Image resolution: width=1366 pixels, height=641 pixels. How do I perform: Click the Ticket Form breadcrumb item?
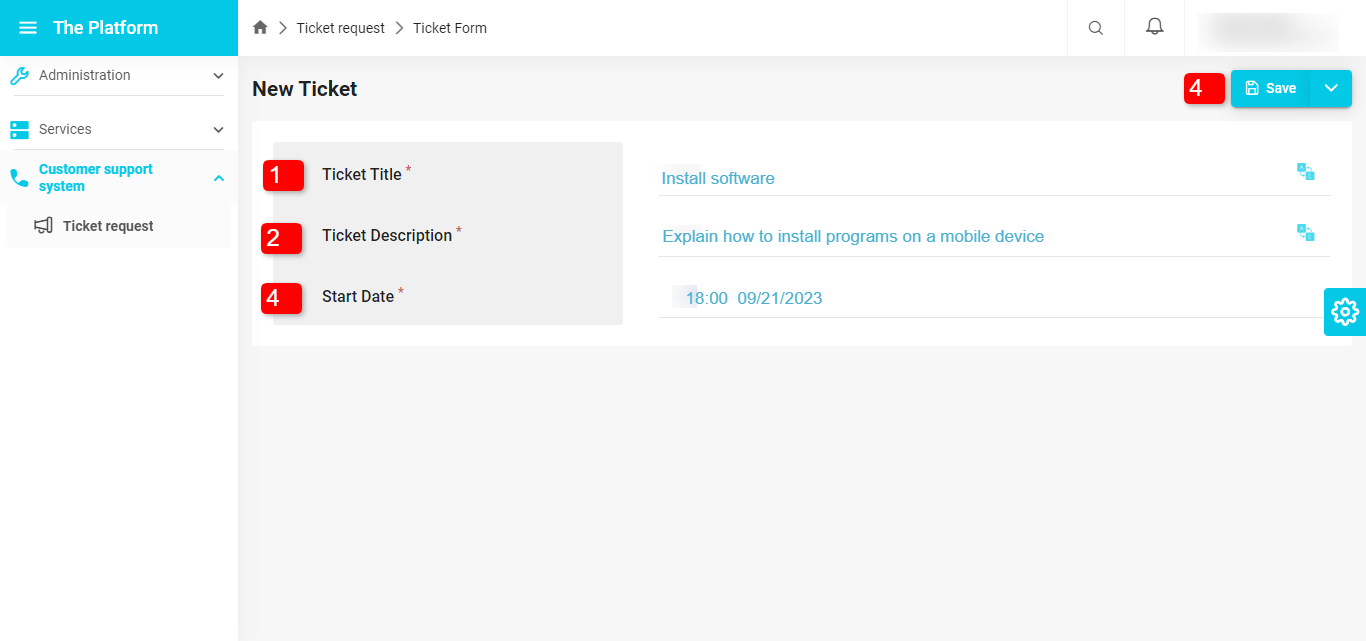point(450,28)
